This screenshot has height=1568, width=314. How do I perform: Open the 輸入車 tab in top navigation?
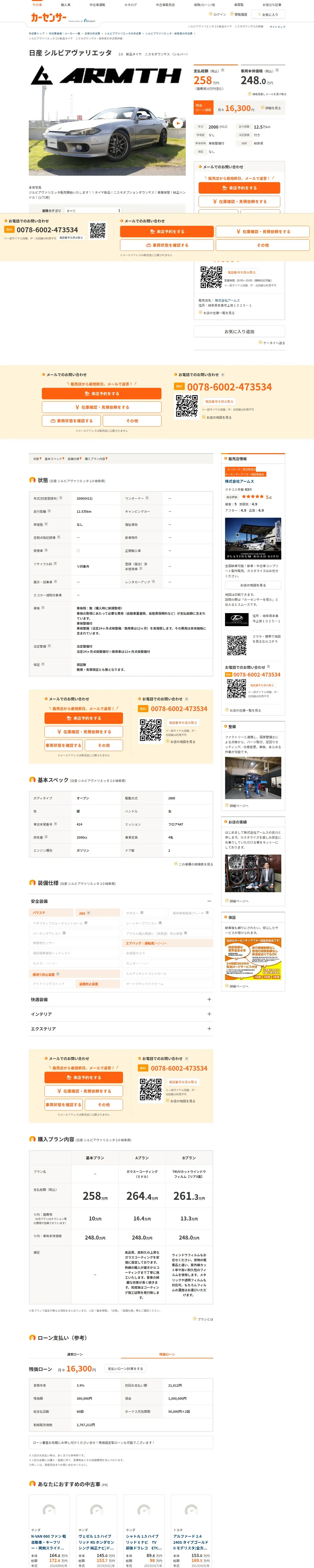[66, 5]
